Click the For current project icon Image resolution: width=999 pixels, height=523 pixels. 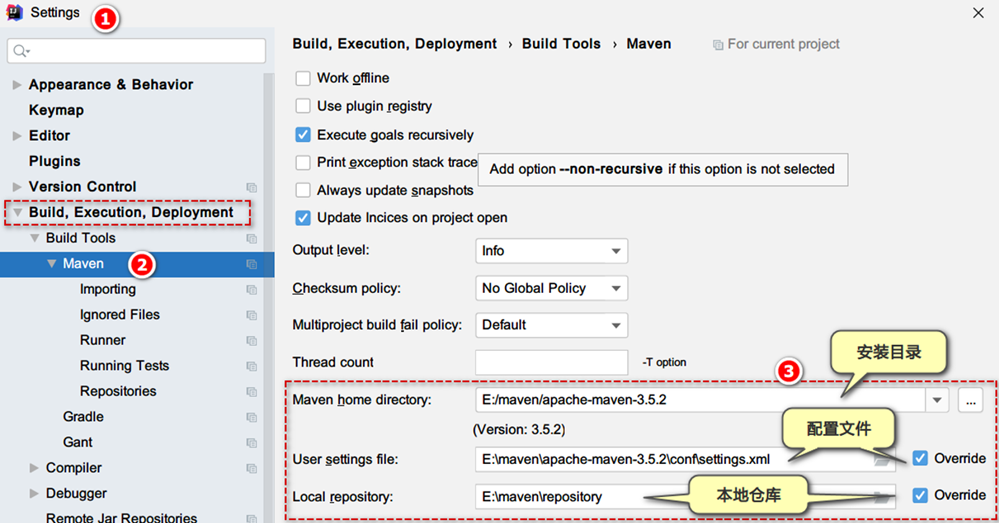tap(718, 45)
